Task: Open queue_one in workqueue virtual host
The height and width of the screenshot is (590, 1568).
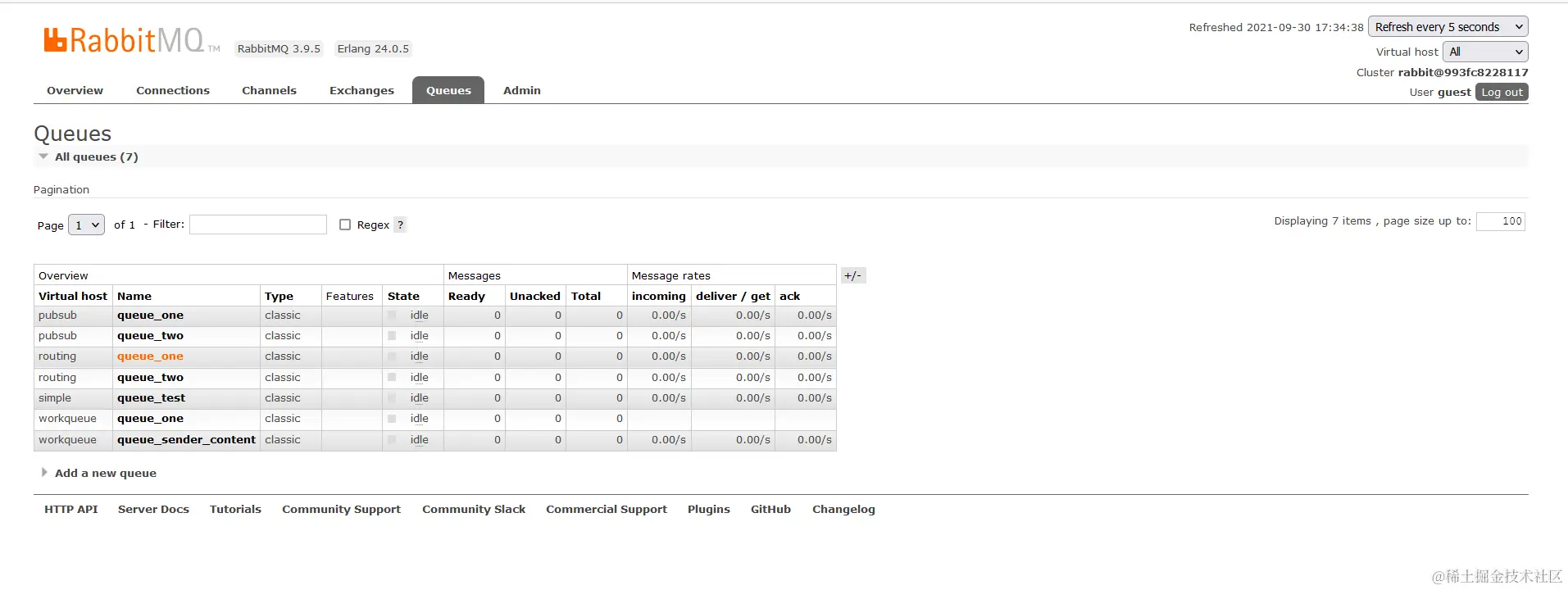Action: (150, 419)
